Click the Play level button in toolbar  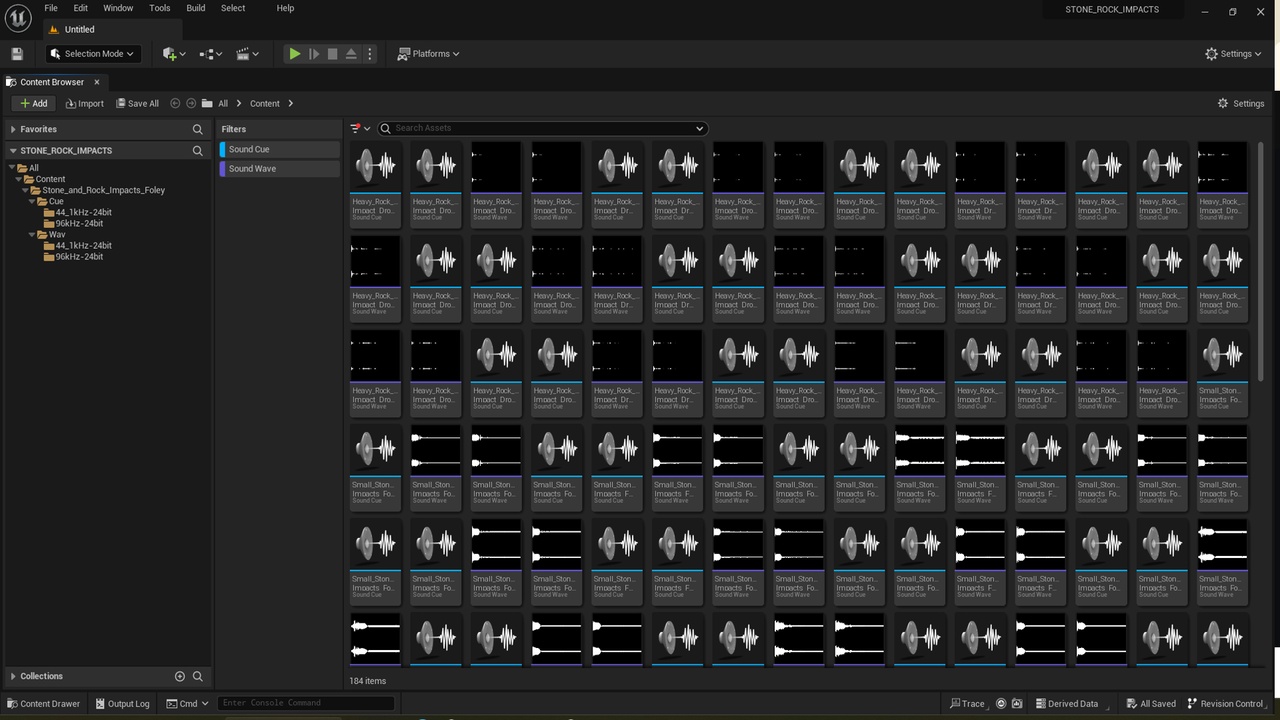coord(294,54)
